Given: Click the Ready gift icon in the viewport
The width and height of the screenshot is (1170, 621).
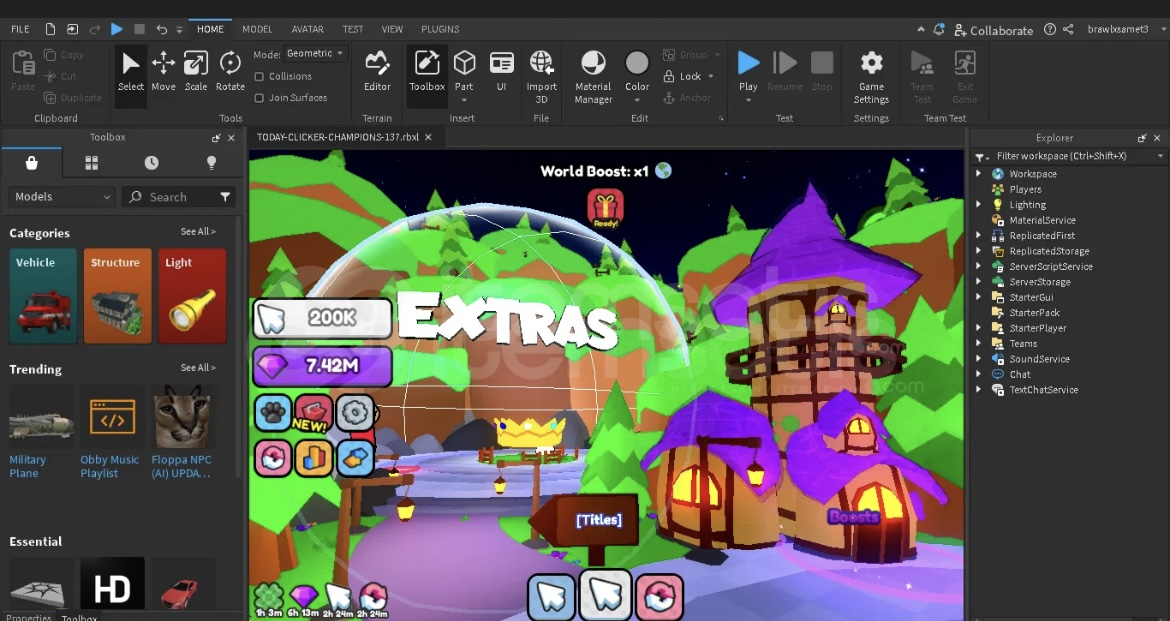Looking at the screenshot, I should [x=605, y=208].
